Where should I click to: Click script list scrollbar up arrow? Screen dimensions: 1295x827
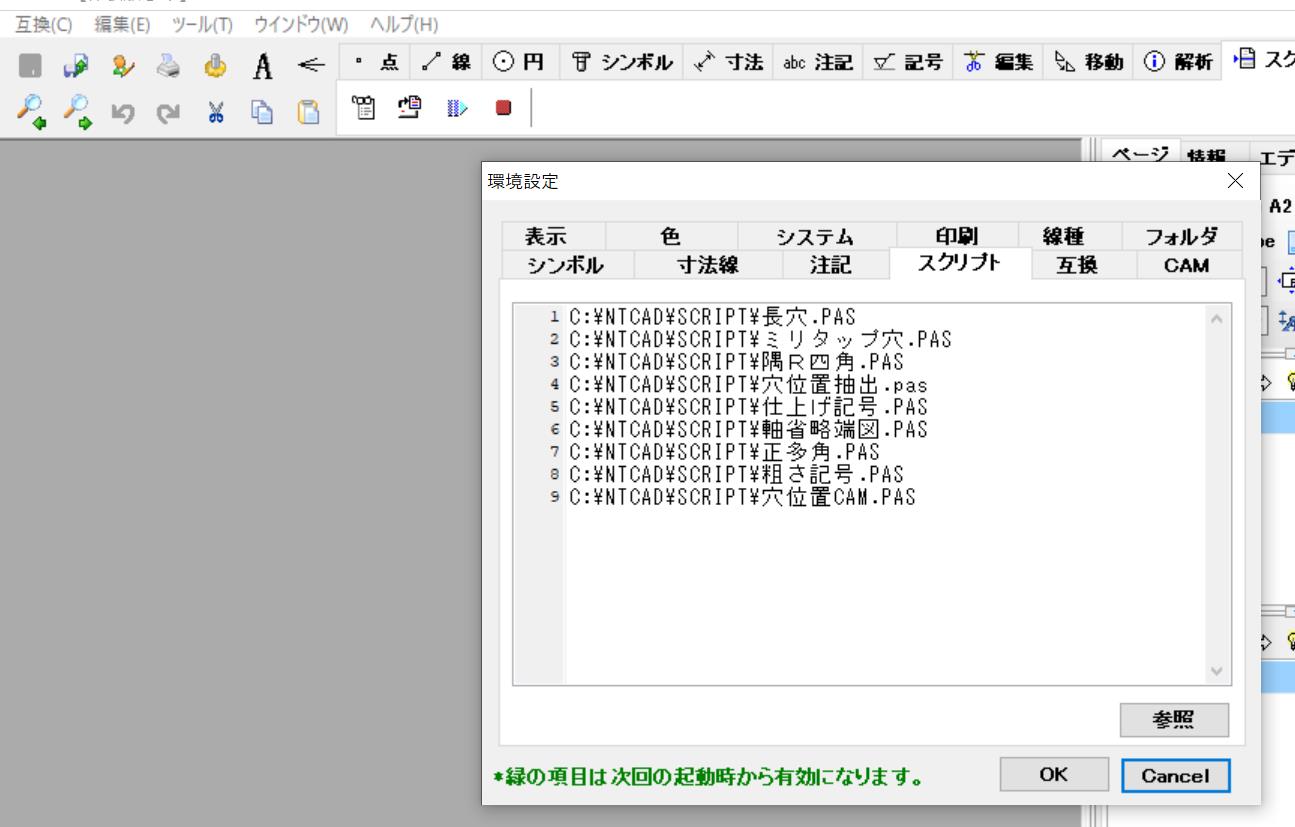tap(1216, 319)
